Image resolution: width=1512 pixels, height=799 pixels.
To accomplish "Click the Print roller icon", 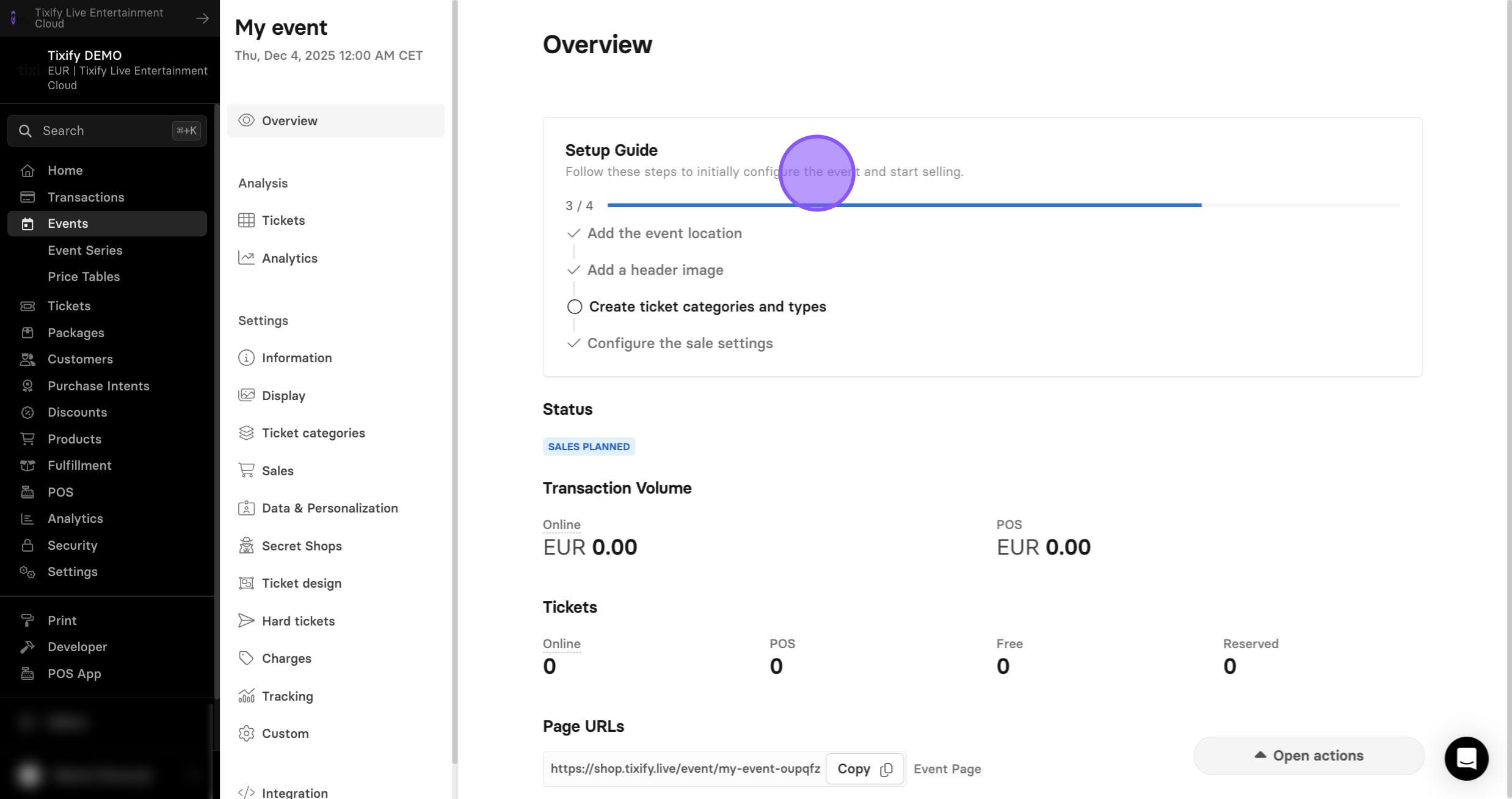I will 27,621.
